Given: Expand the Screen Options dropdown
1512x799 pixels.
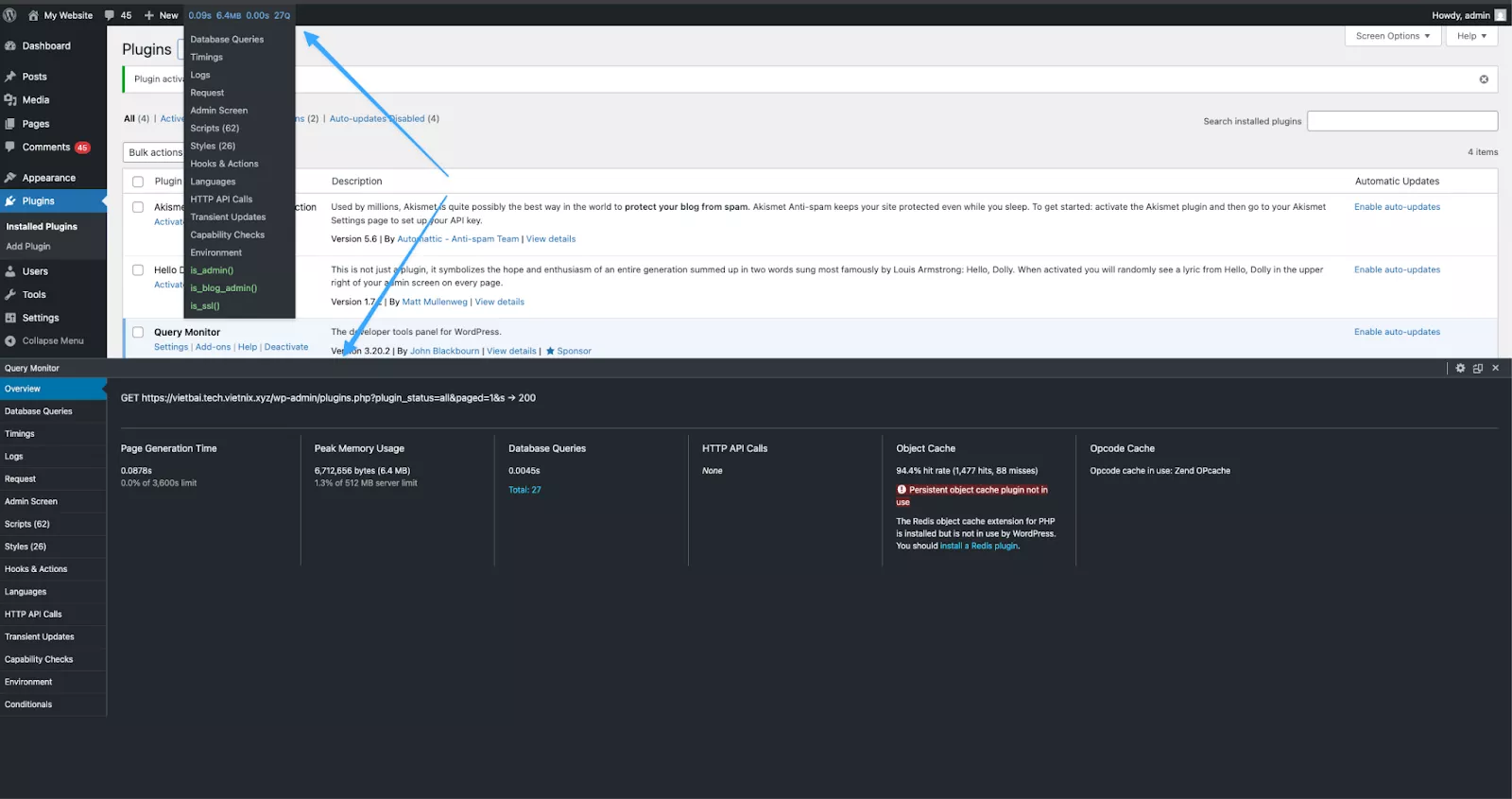Looking at the screenshot, I should (1392, 36).
